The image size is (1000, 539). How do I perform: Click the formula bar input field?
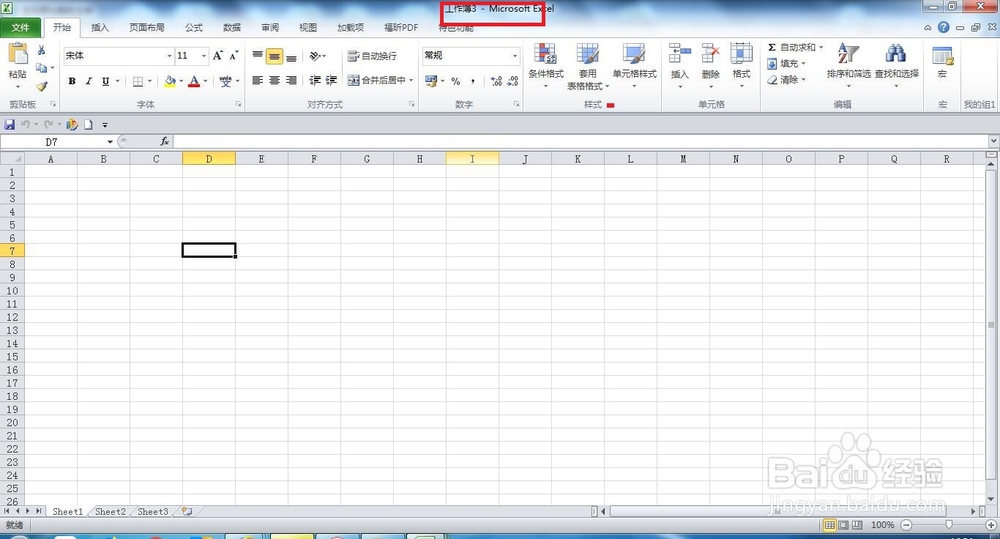(x=580, y=142)
